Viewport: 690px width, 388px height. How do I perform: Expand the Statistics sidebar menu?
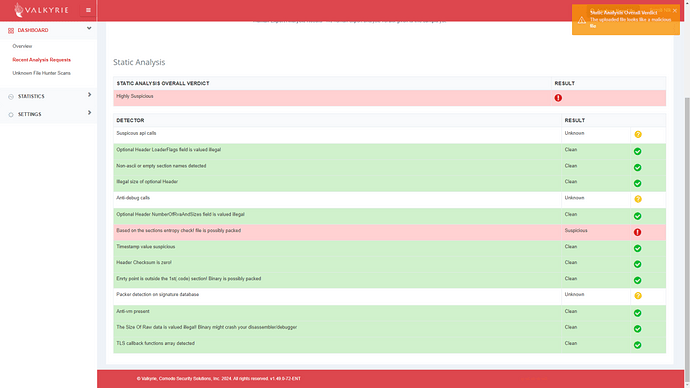(x=89, y=95)
